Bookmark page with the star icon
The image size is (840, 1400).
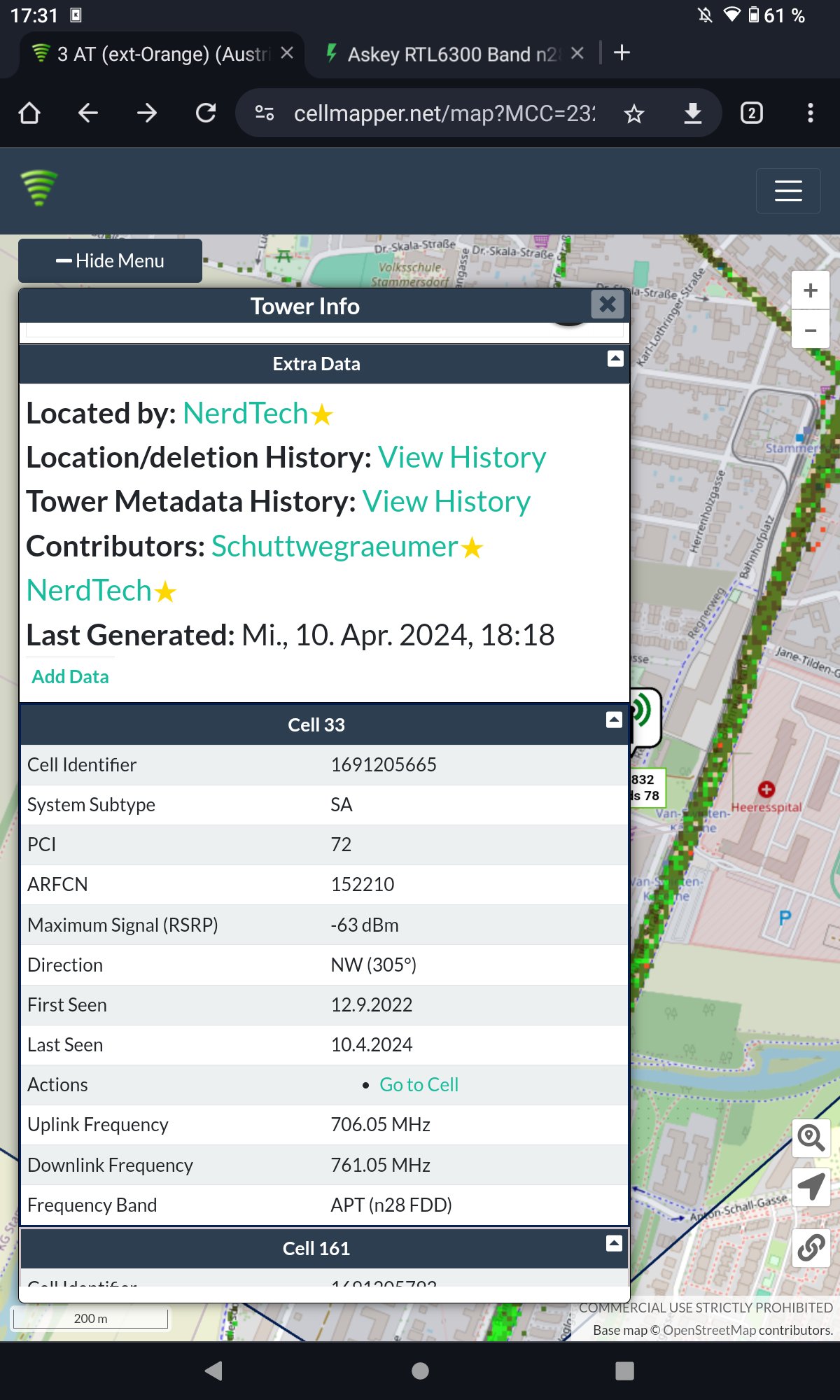pos(634,113)
